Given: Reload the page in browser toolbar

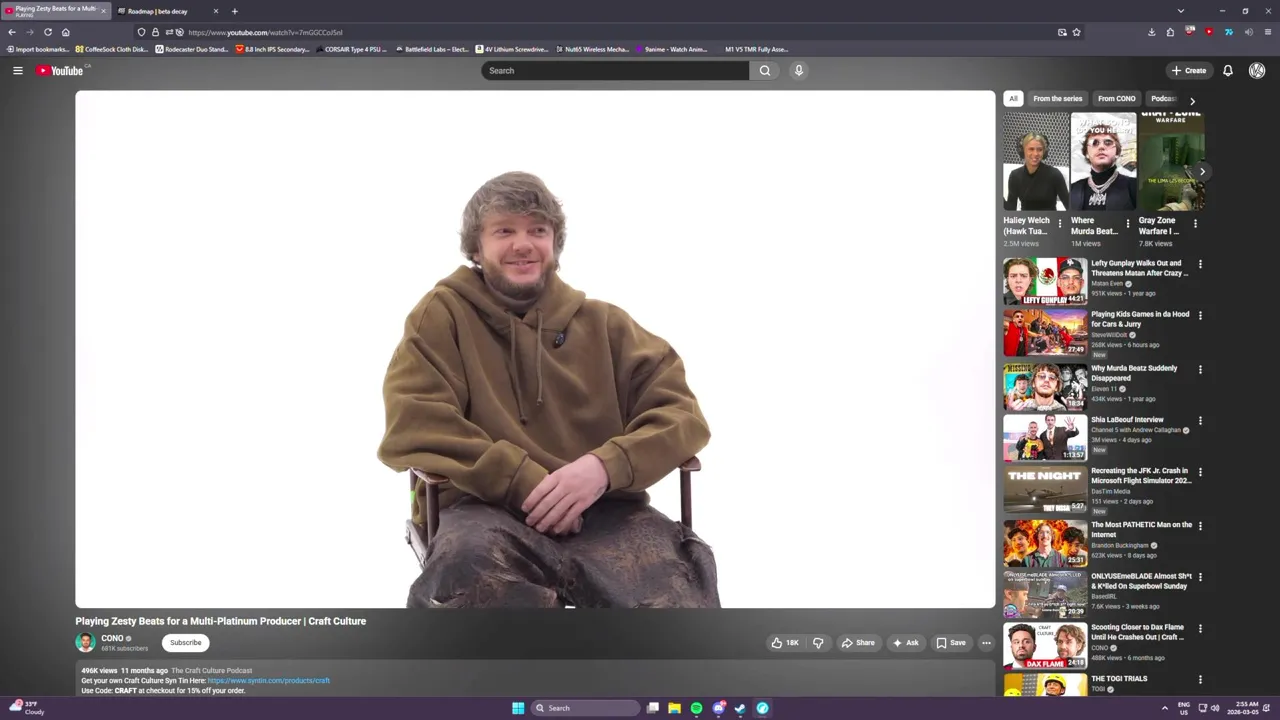Looking at the screenshot, I should coord(47,32).
